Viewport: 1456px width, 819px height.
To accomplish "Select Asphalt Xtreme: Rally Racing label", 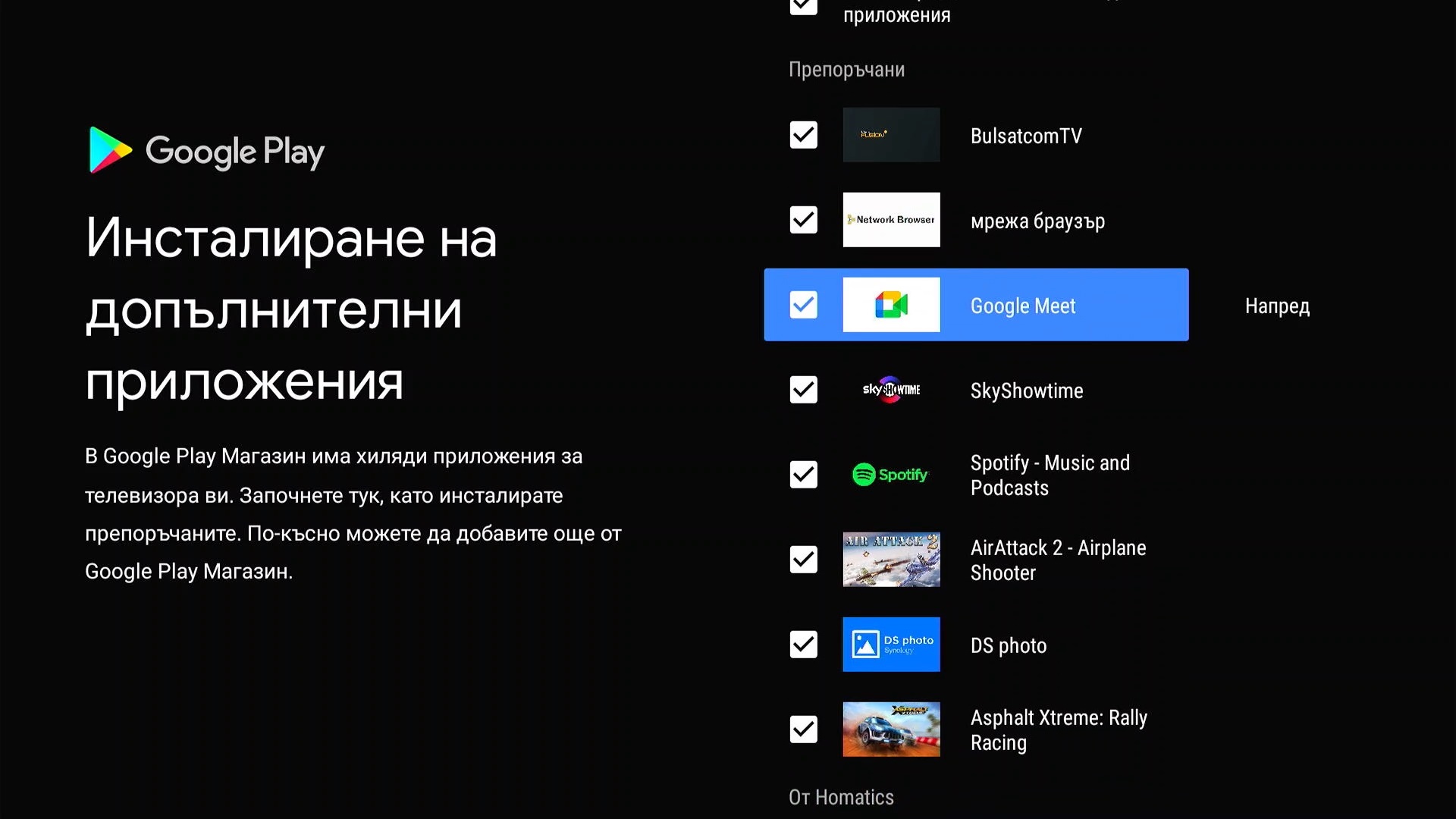I will click(x=1059, y=730).
